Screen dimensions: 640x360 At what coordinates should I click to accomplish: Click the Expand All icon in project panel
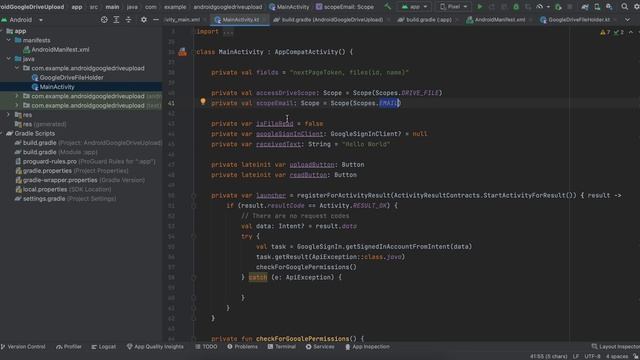pyautogui.click(x=116, y=20)
